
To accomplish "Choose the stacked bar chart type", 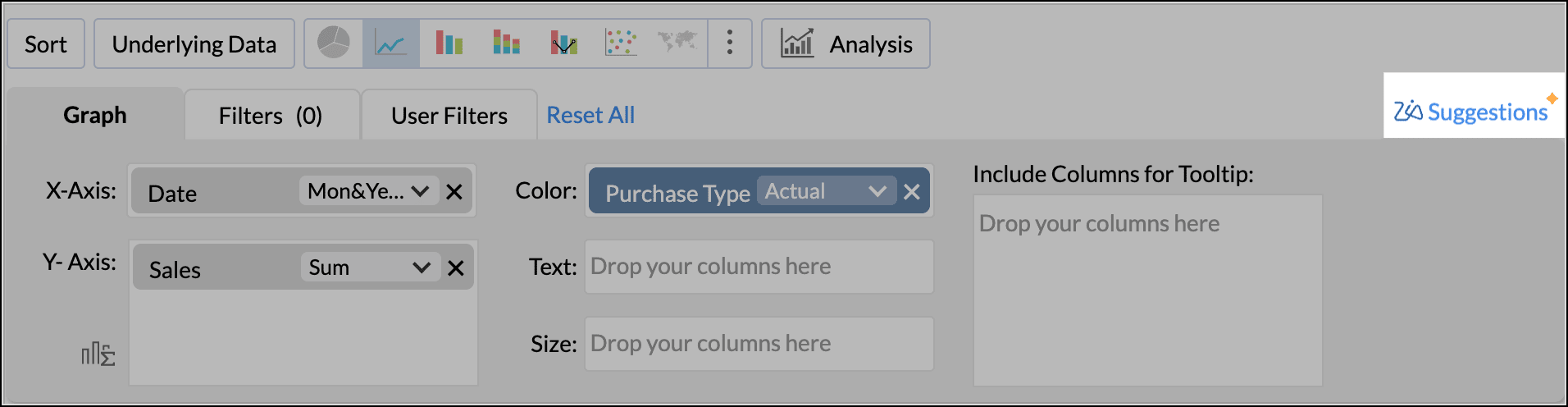I will [506, 43].
